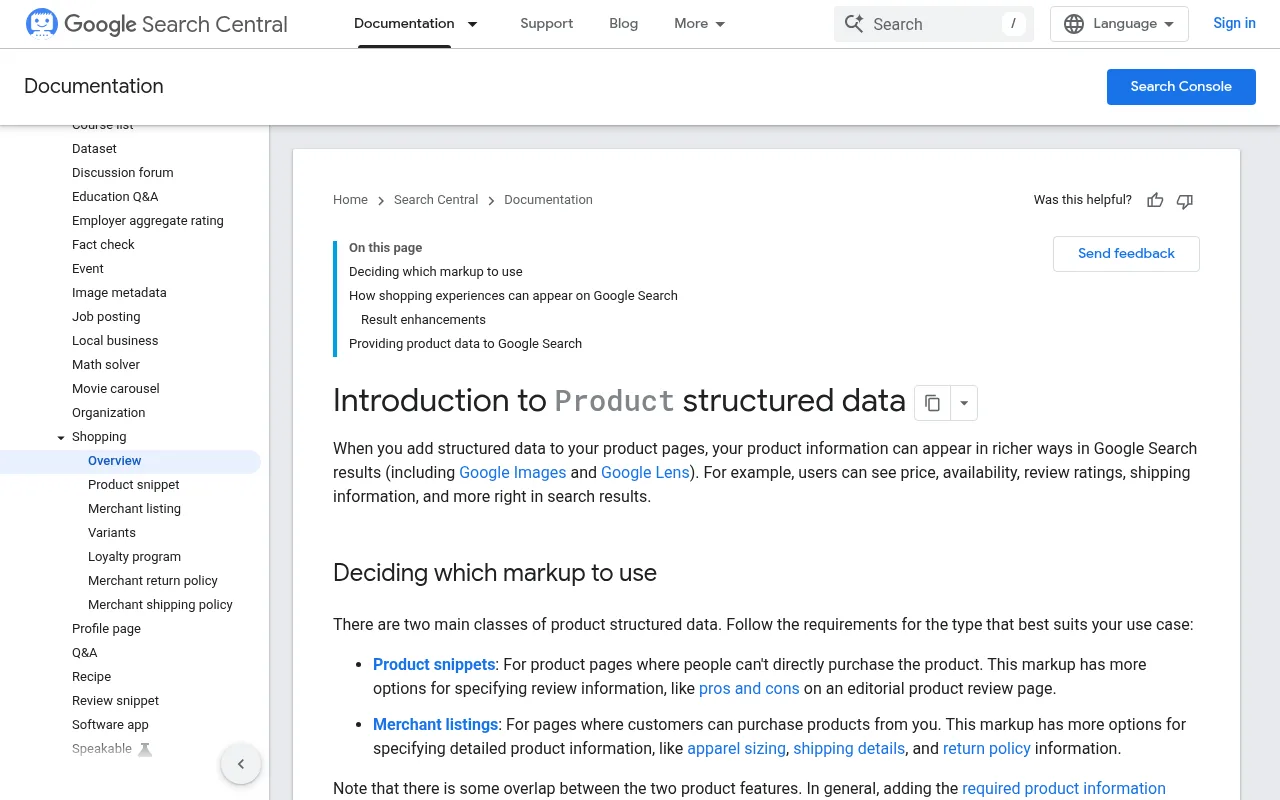Click the Speakable experimental flask icon
Viewport: 1280px width, 800px height.
pyautogui.click(x=145, y=749)
